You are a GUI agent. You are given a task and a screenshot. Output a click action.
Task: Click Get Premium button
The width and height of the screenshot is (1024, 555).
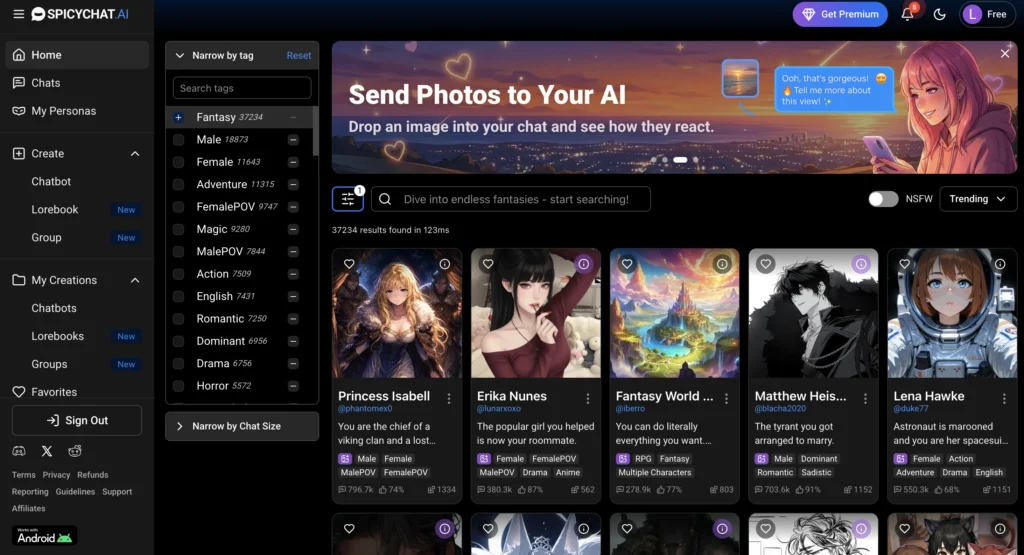(x=840, y=14)
